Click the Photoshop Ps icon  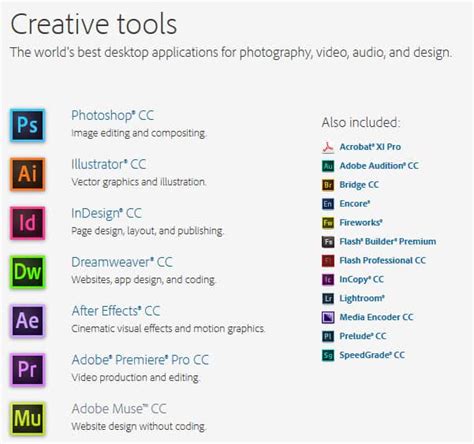[x=27, y=125]
